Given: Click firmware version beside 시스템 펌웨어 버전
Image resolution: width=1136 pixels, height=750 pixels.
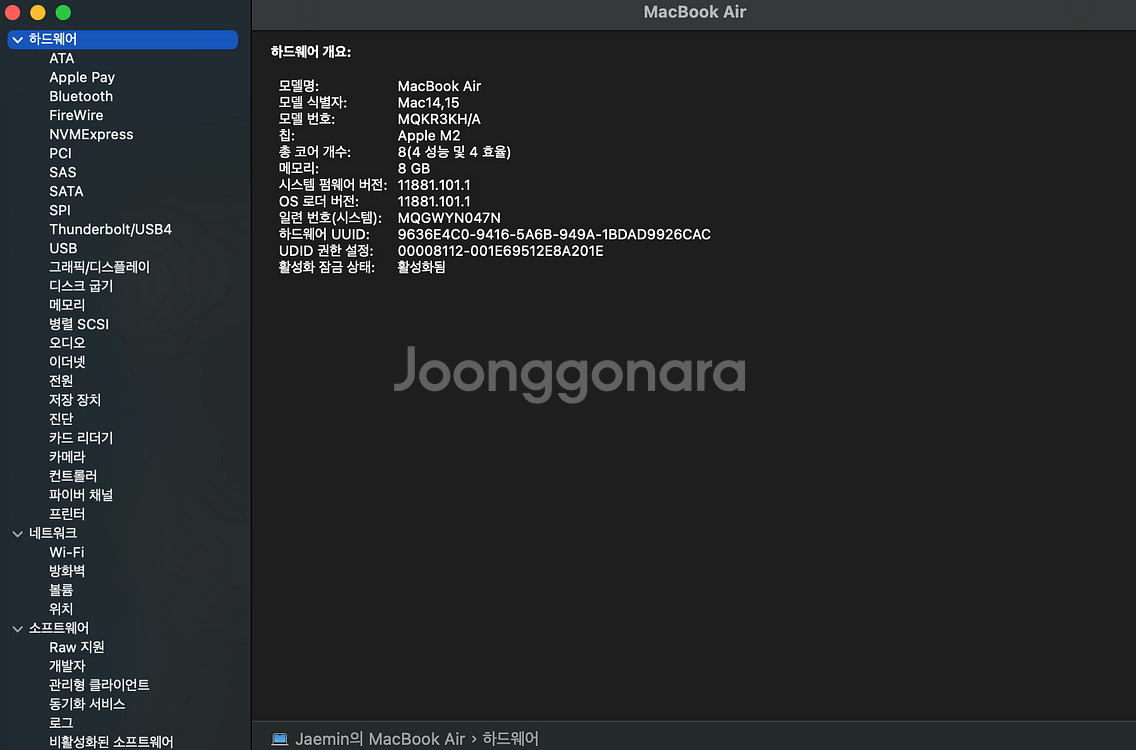Looking at the screenshot, I should point(434,186).
